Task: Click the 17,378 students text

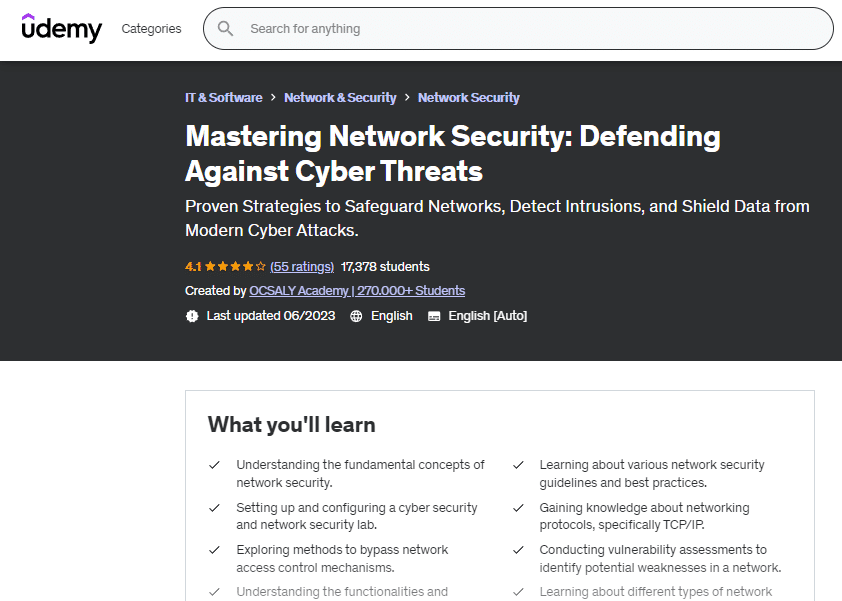Action: point(385,267)
